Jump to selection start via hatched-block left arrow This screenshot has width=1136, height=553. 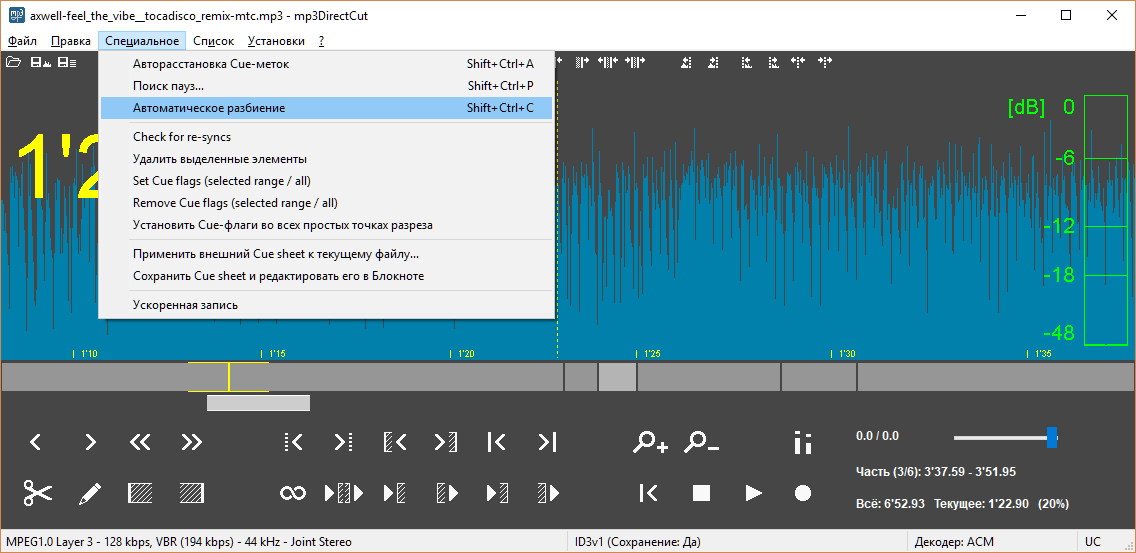(394, 441)
